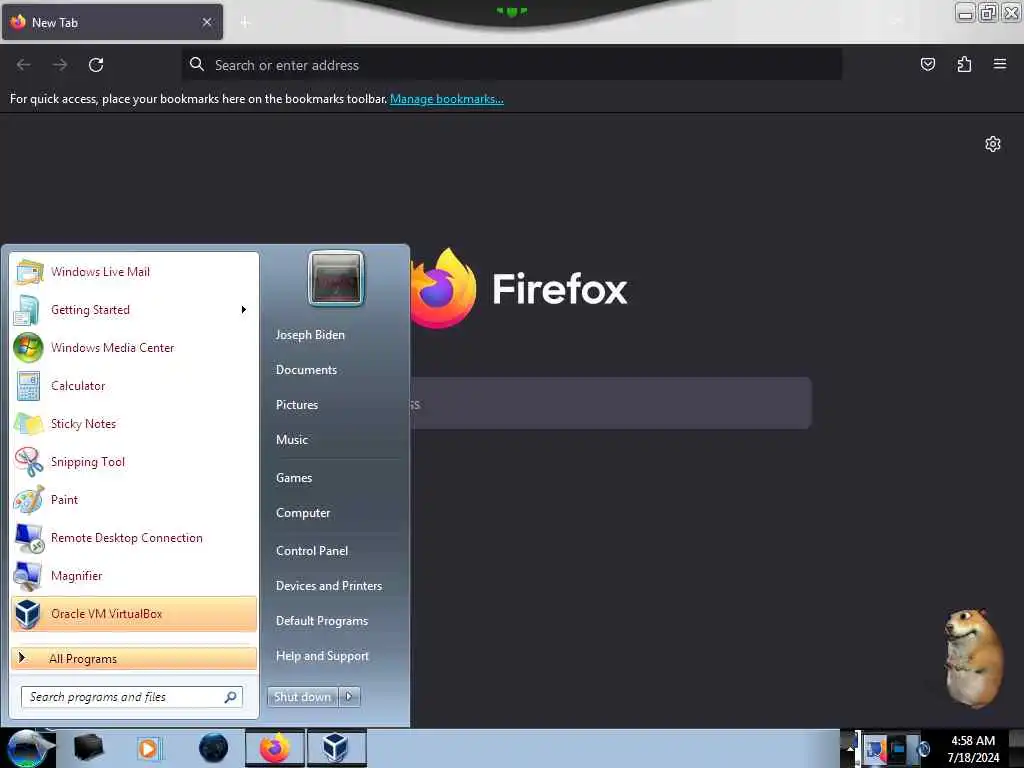Open media player icon on taskbar
Viewport: 1024px width, 768px height.
[149, 748]
